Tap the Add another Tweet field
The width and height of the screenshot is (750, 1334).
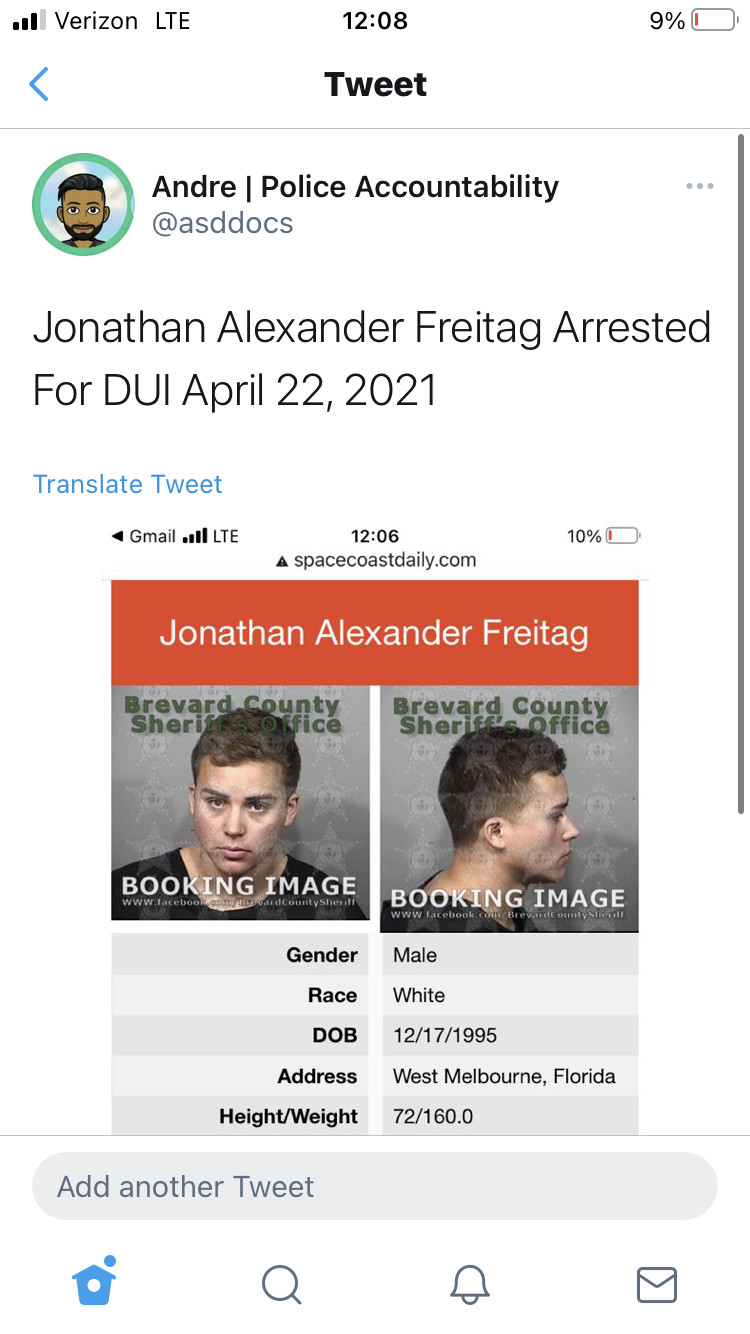tap(375, 1187)
